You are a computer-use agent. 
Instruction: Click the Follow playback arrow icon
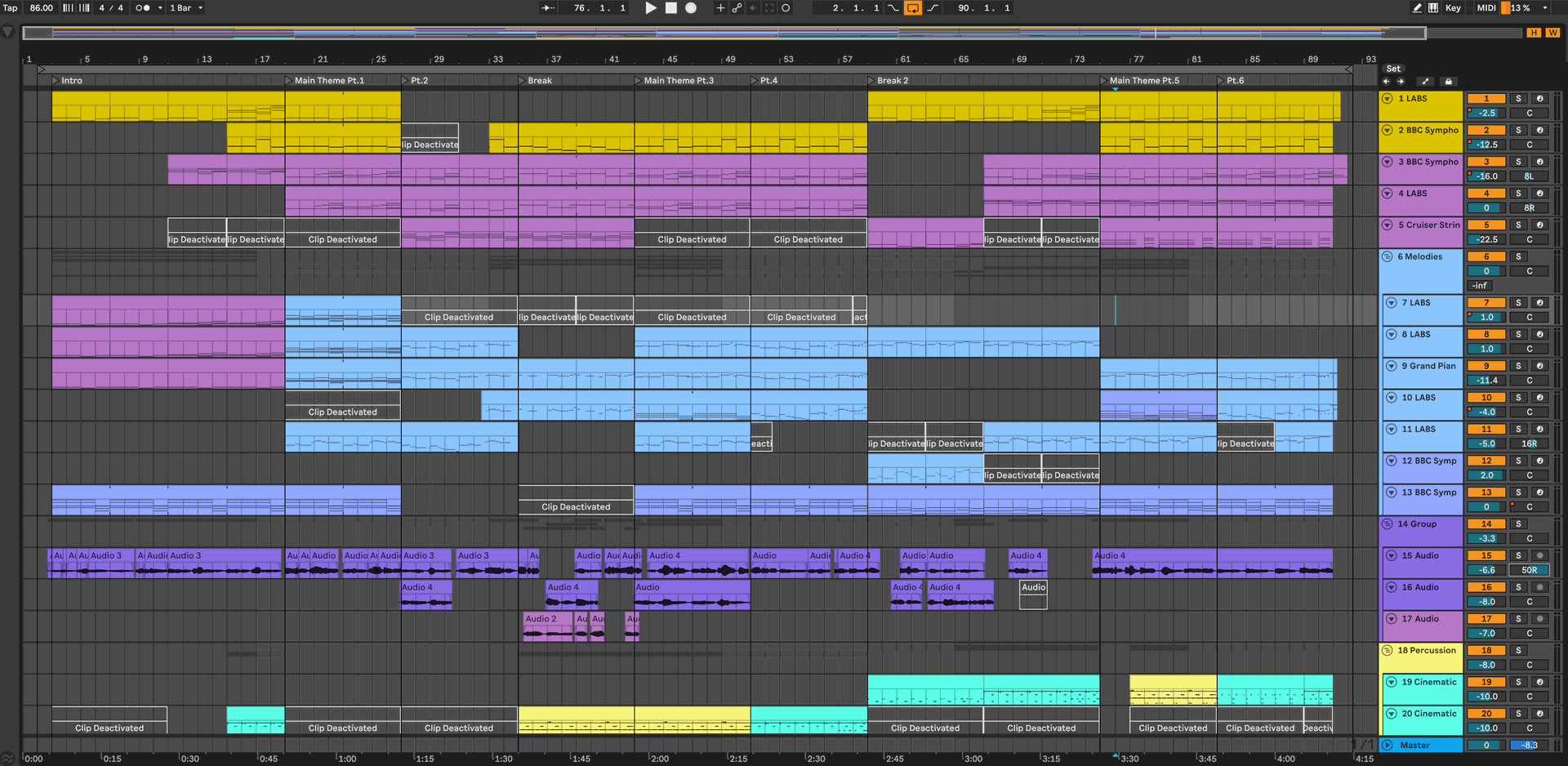click(548, 8)
